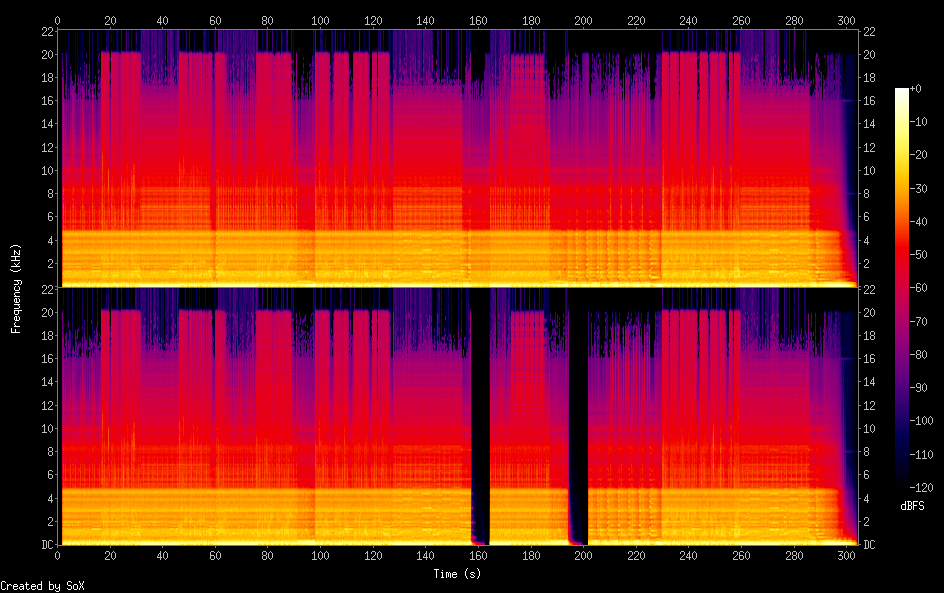Screen dimensions: 944x593
Task: Click the "DC" label on the left frequency axis
Action: [45, 545]
